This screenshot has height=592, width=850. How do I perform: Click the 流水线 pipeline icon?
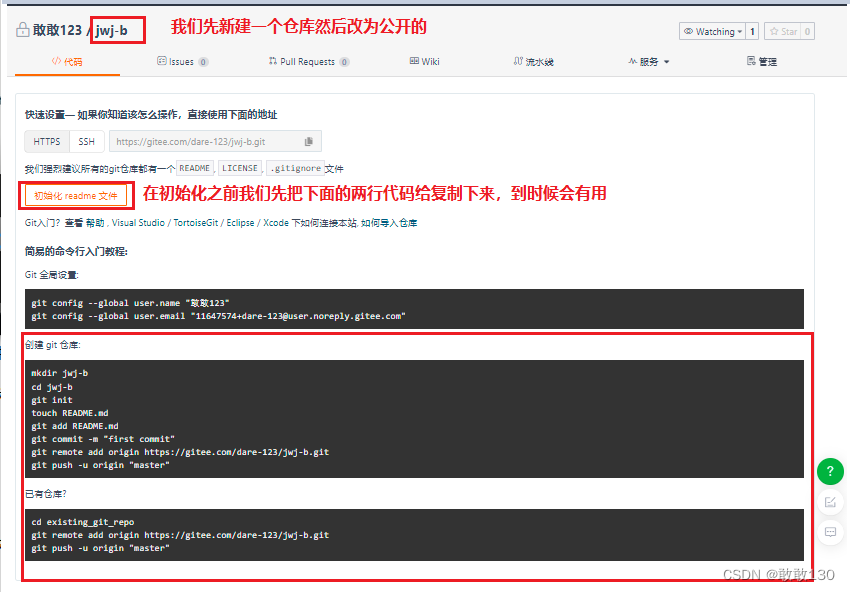[518, 61]
